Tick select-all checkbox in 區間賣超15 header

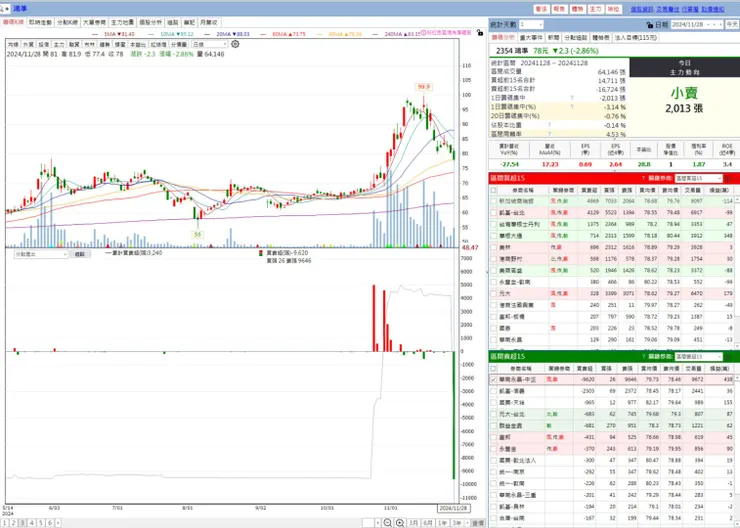point(494,368)
